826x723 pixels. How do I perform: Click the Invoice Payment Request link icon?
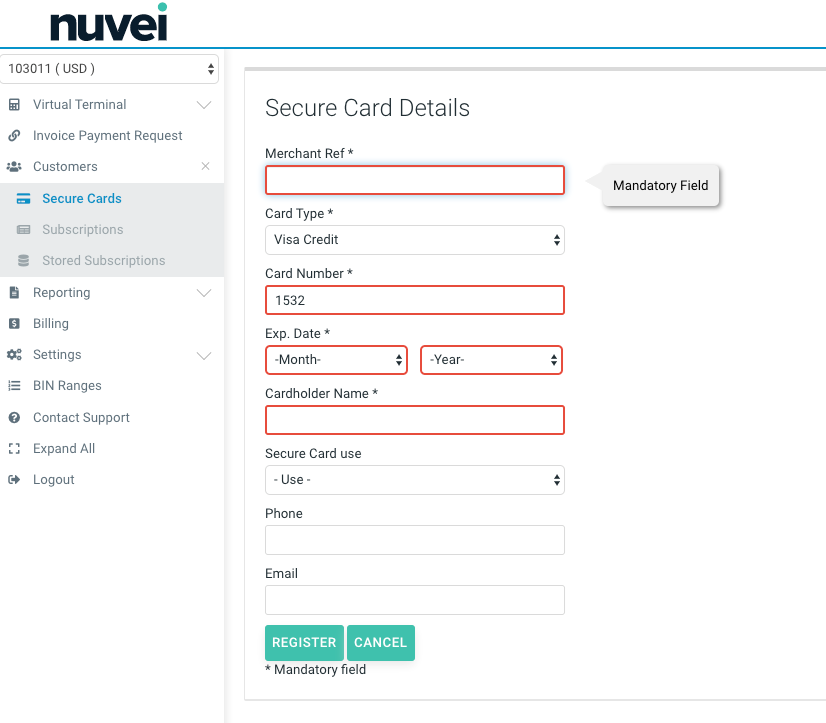click(14, 136)
